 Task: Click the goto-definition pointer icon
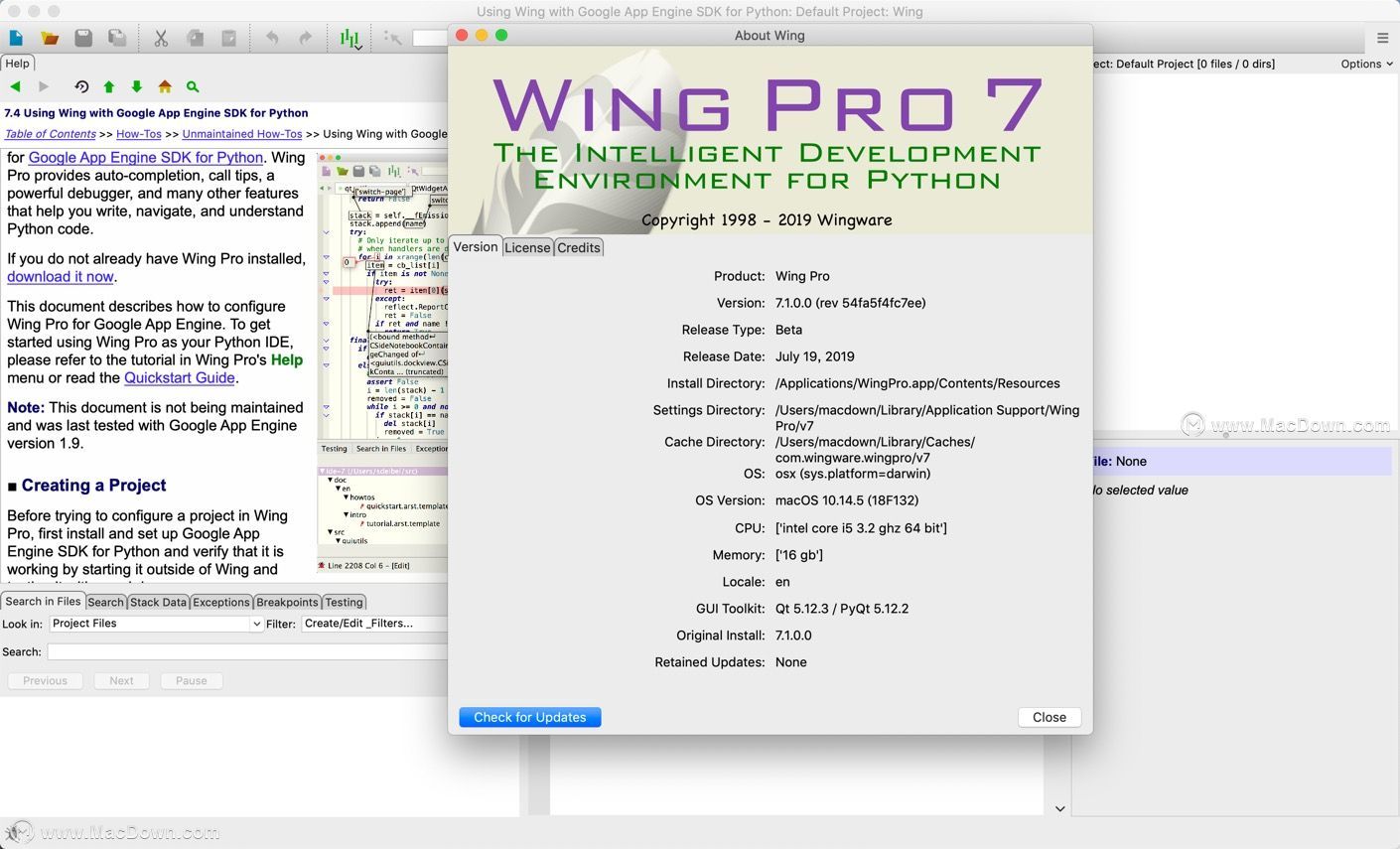(393, 38)
